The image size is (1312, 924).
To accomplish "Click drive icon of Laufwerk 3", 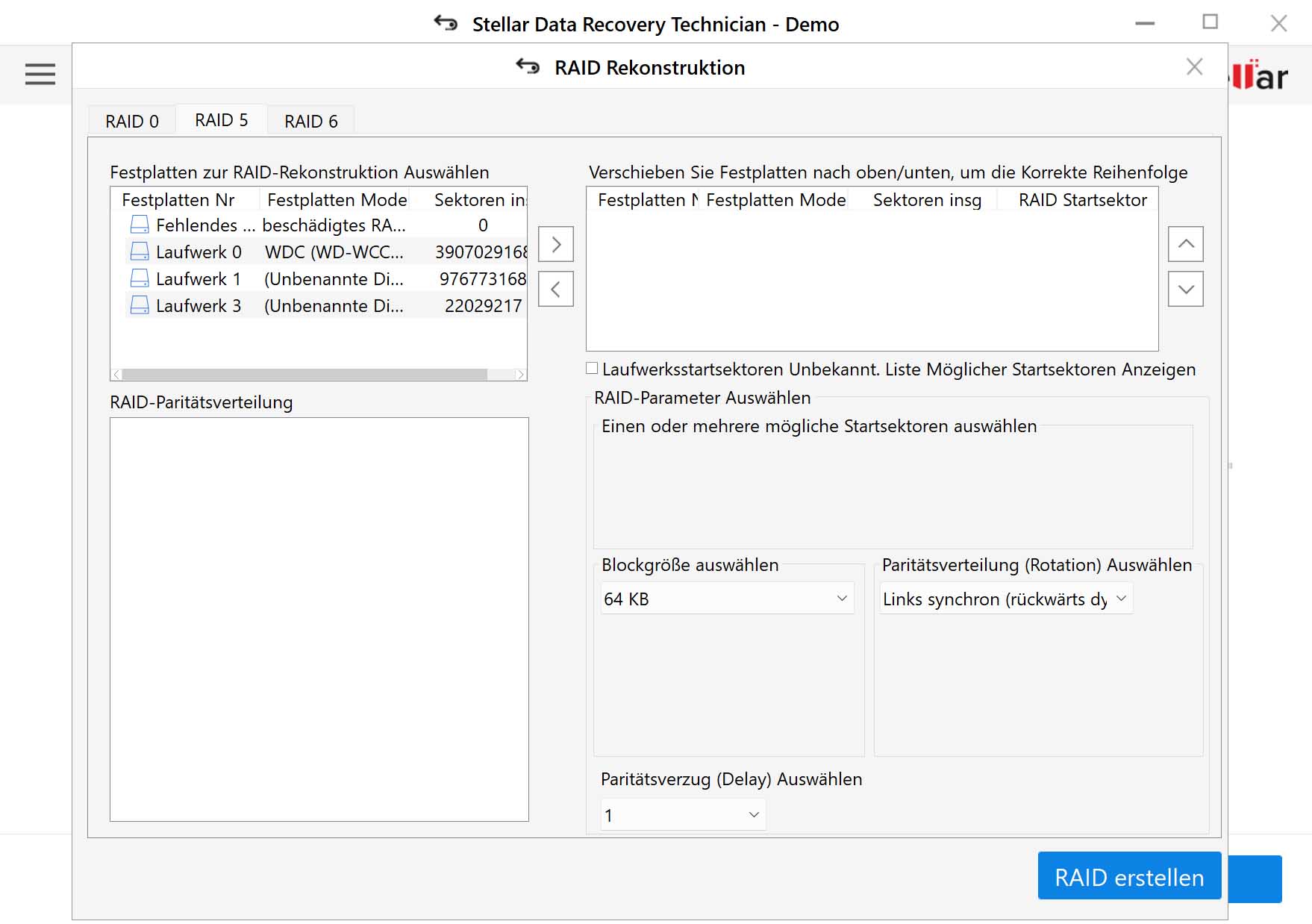I will coord(140,305).
